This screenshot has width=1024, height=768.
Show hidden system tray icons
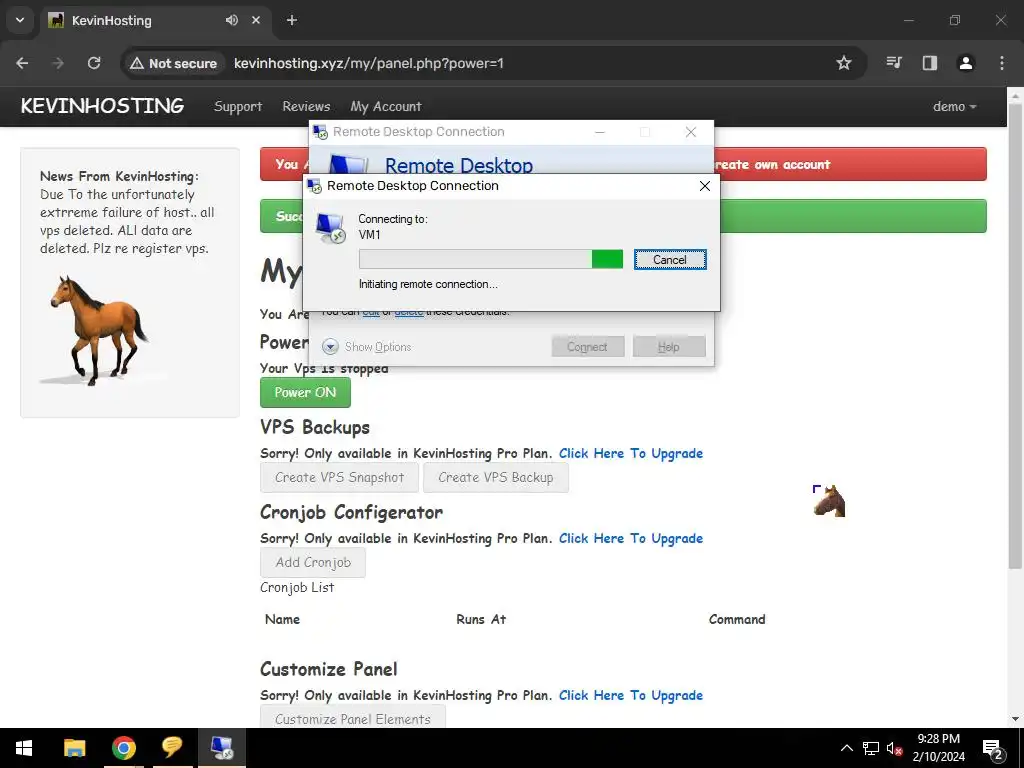point(846,748)
